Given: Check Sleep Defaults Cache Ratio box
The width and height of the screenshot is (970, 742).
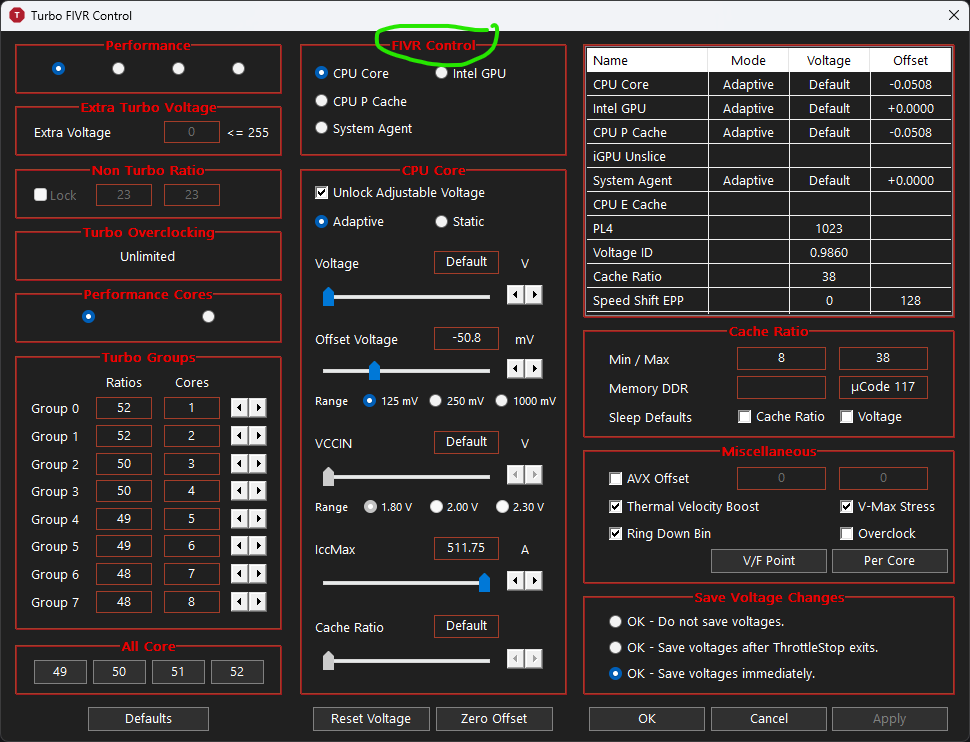Looking at the screenshot, I should click(x=745, y=416).
